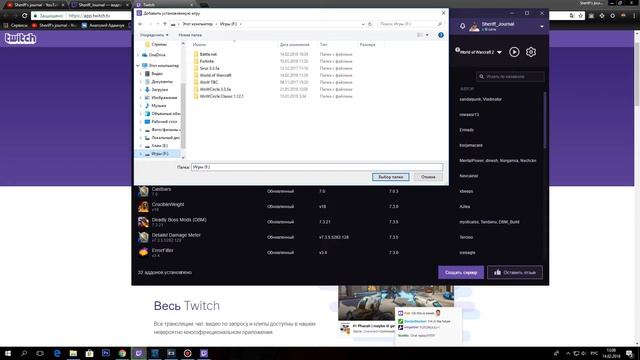Open the address bar history dropdown
Screen dimensions: 640x360
tap(363, 24)
